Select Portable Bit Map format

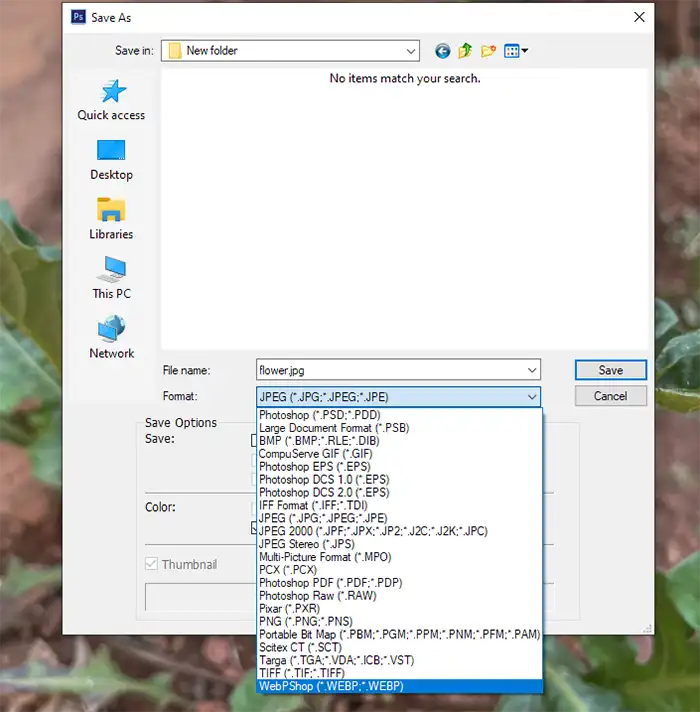399,634
